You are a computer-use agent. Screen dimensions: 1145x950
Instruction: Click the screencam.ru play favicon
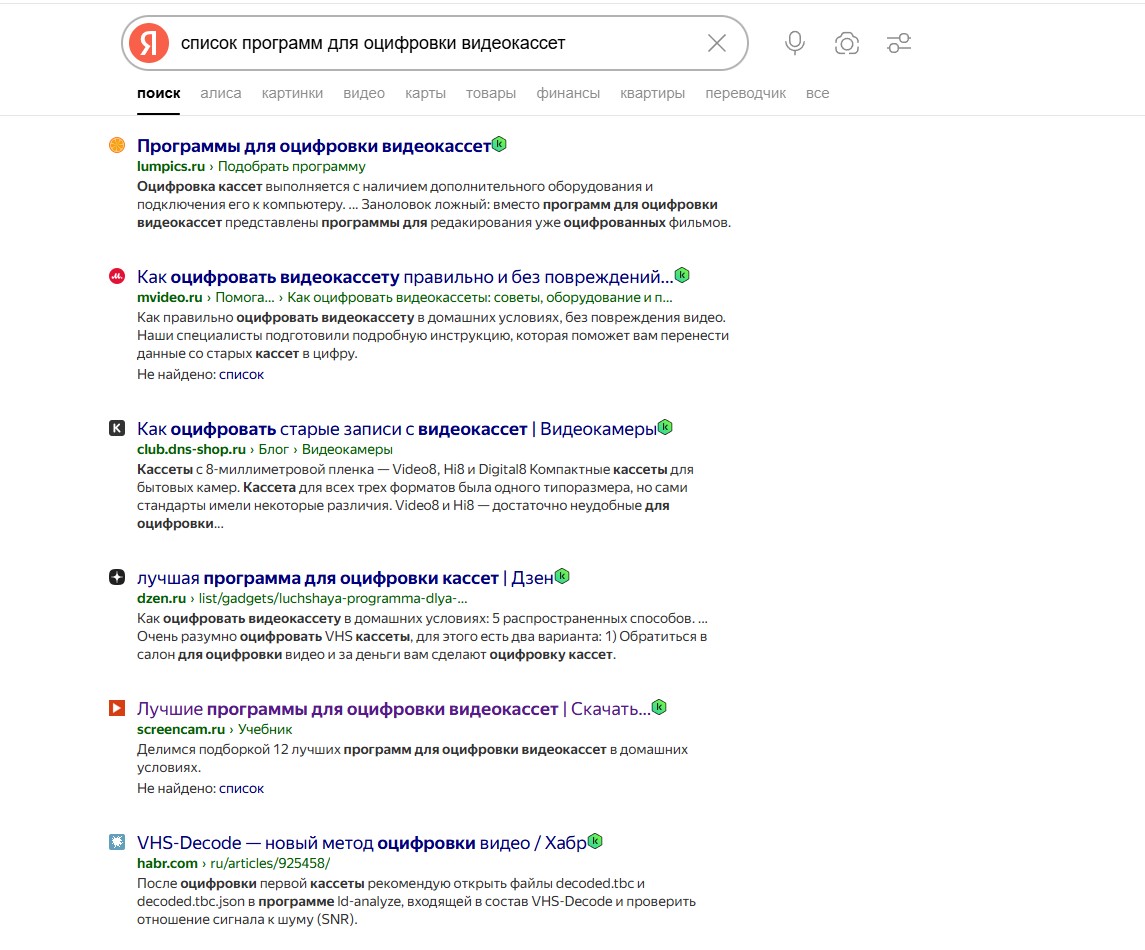coord(117,708)
